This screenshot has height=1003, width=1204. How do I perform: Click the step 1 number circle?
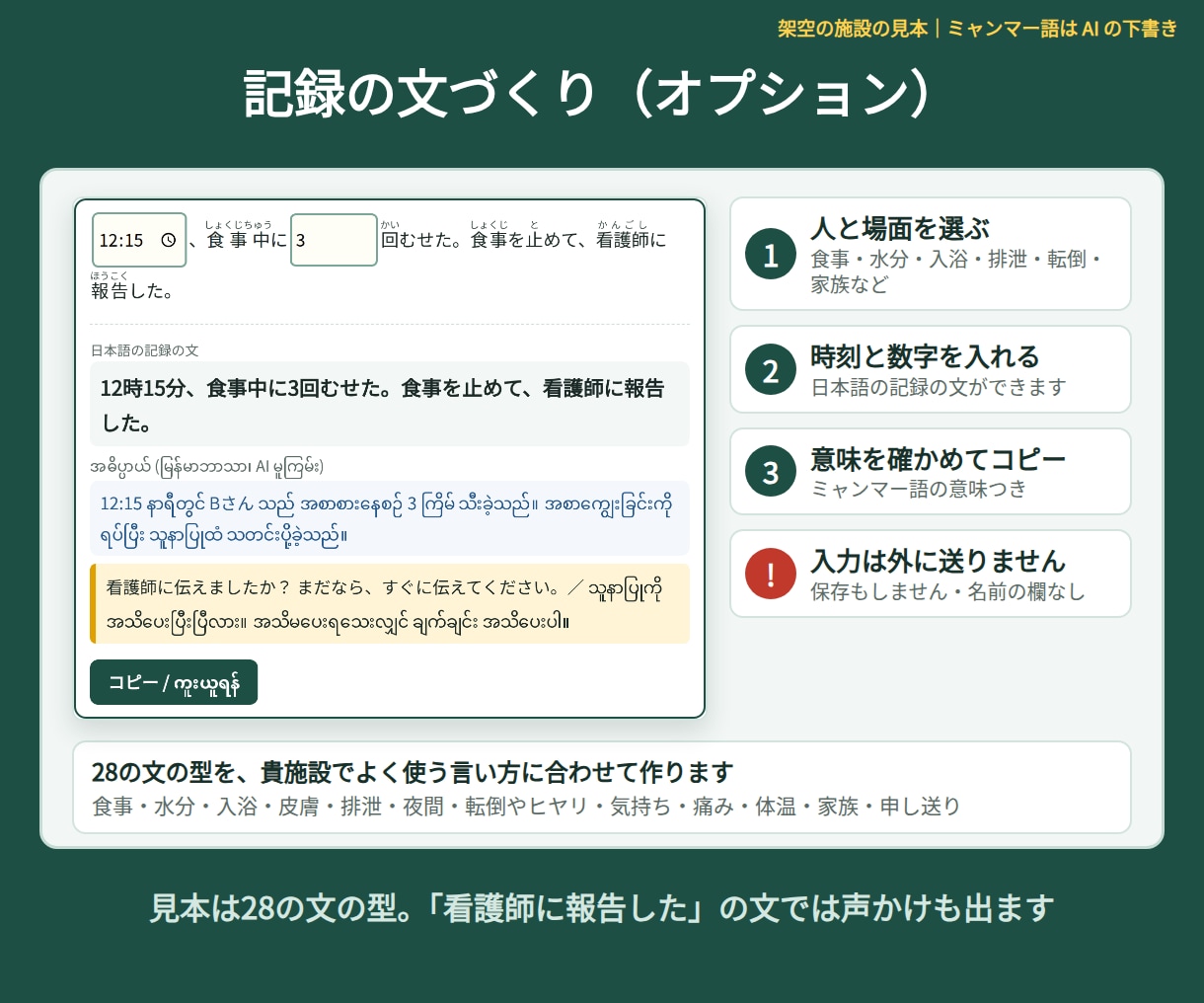pos(771,255)
